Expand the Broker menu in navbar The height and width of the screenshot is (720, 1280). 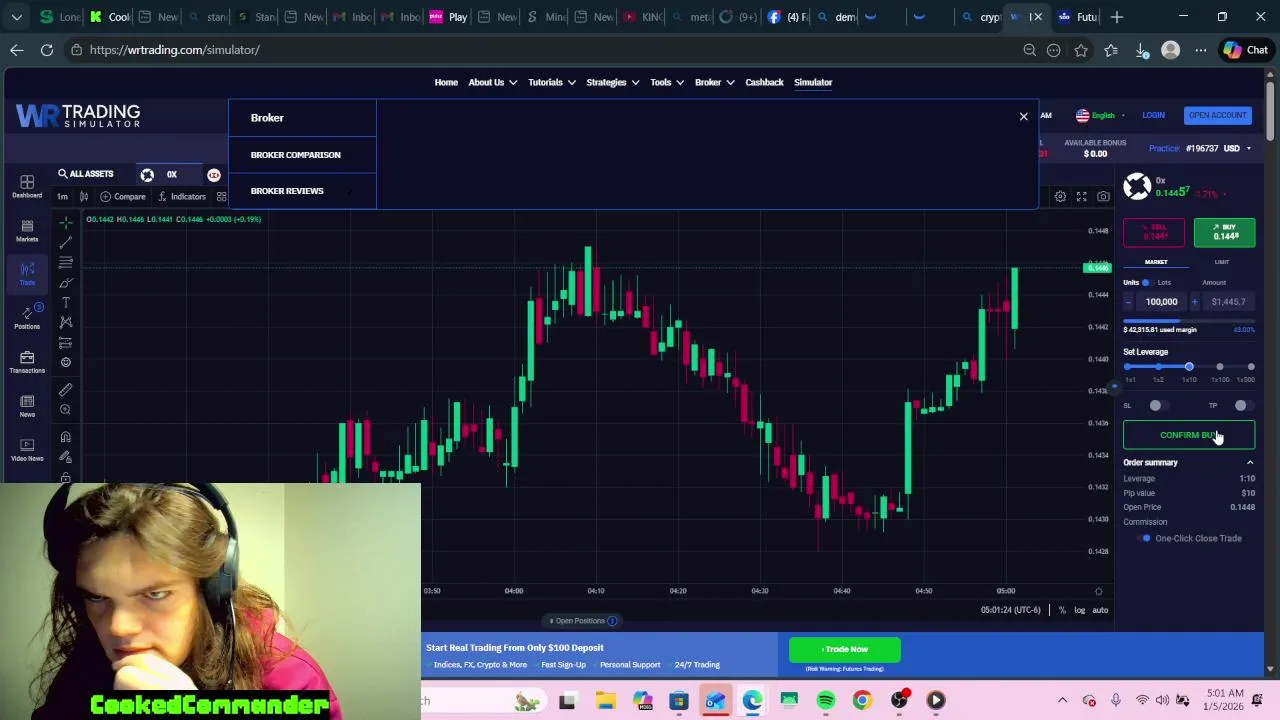point(714,82)
